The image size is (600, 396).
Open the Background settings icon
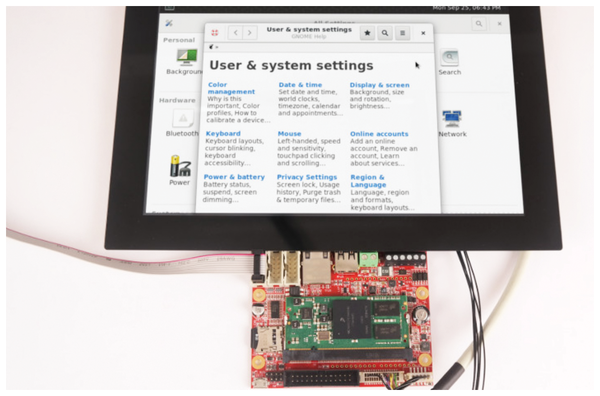click(x=186, y=57)
